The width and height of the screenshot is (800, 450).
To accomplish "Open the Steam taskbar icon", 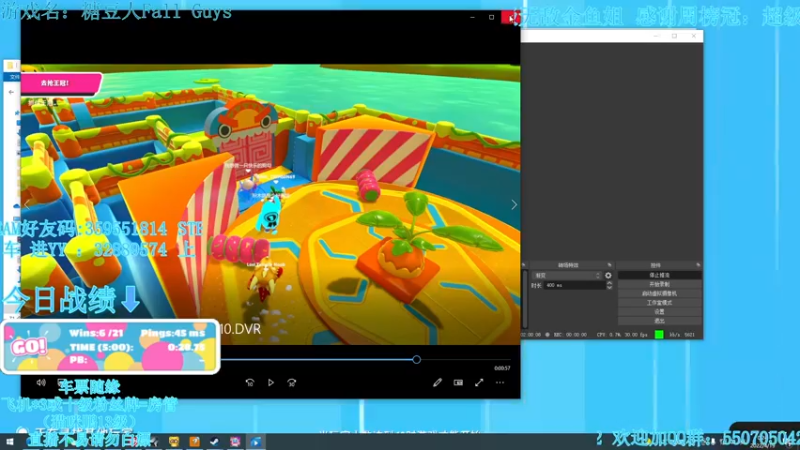I will tap(214, 442).
